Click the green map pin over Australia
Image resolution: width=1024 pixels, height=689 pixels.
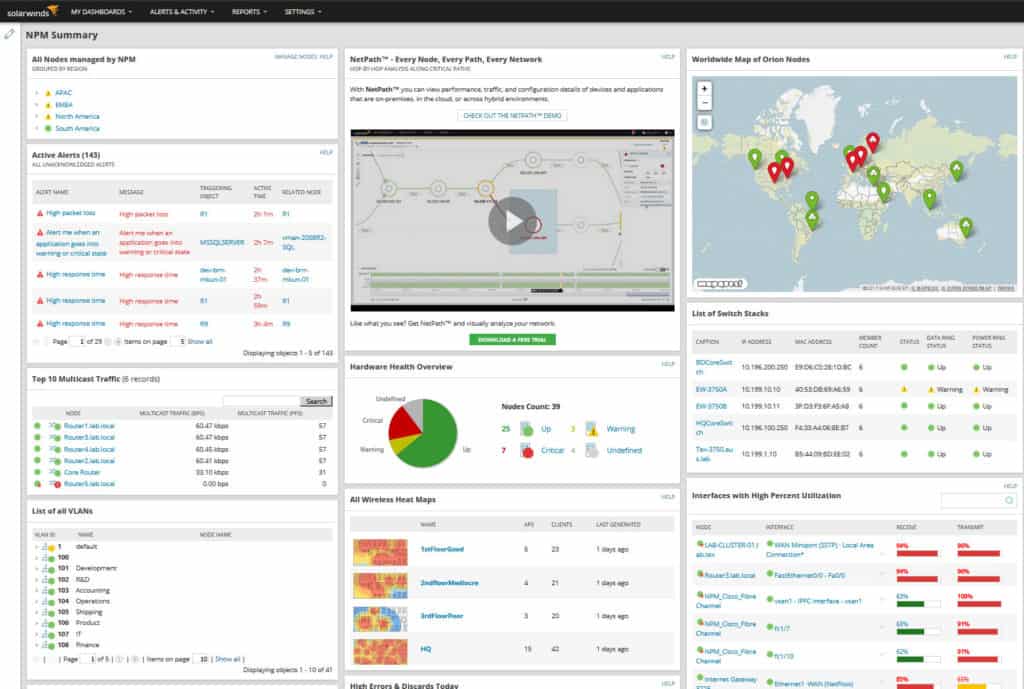click(965, 227)
